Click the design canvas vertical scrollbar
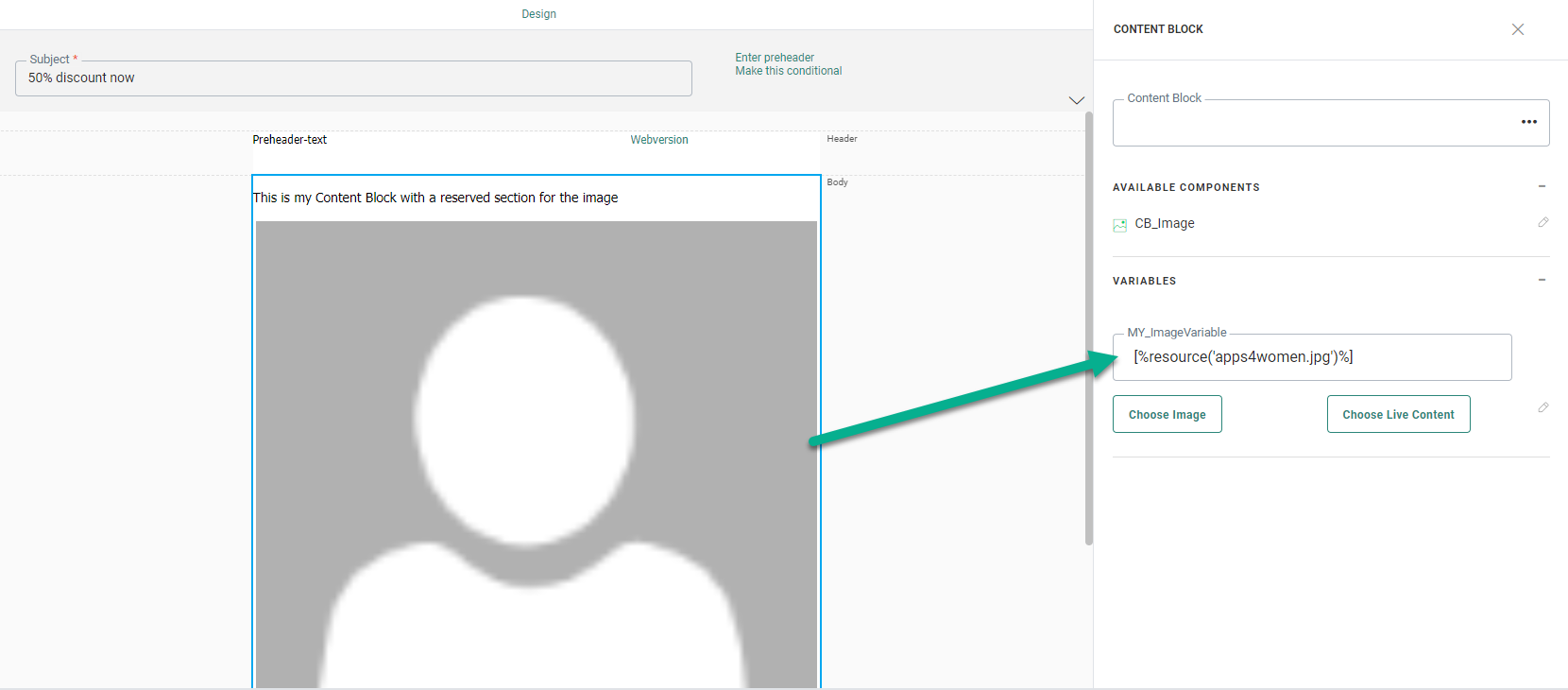This screenshot has width=1568, height=690. pyautogui.click(x=1088, y=331)
